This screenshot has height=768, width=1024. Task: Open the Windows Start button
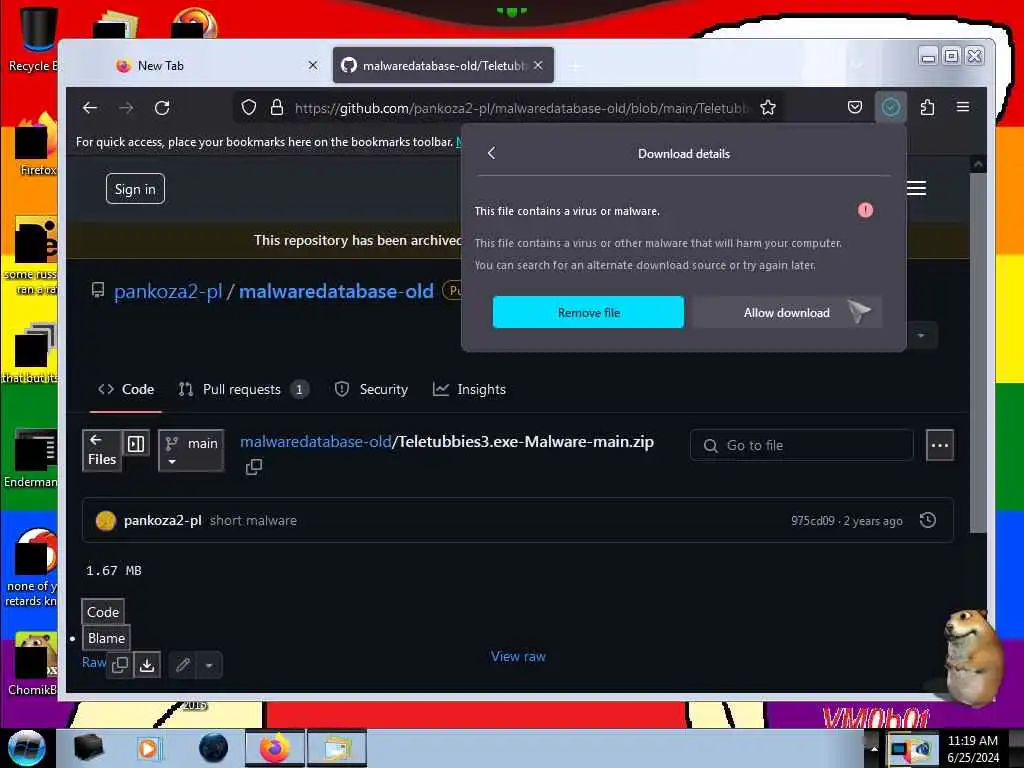pos(26,748)
